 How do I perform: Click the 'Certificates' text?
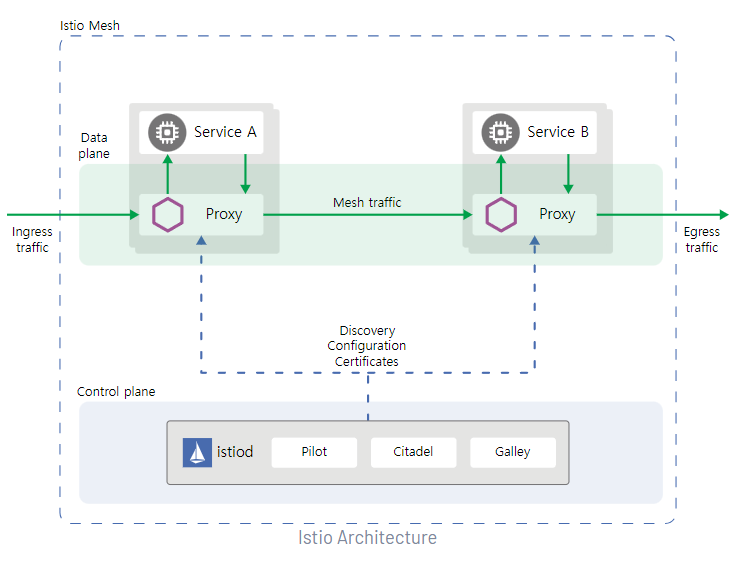tap(367, 362)
